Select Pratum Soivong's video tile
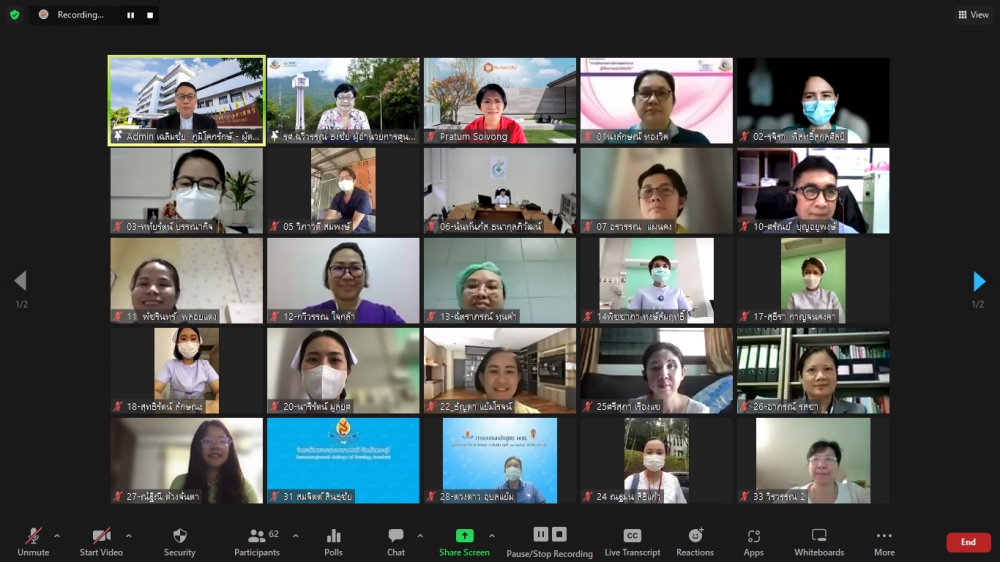This screenshot has height=562, width=1000. [500, 100]
